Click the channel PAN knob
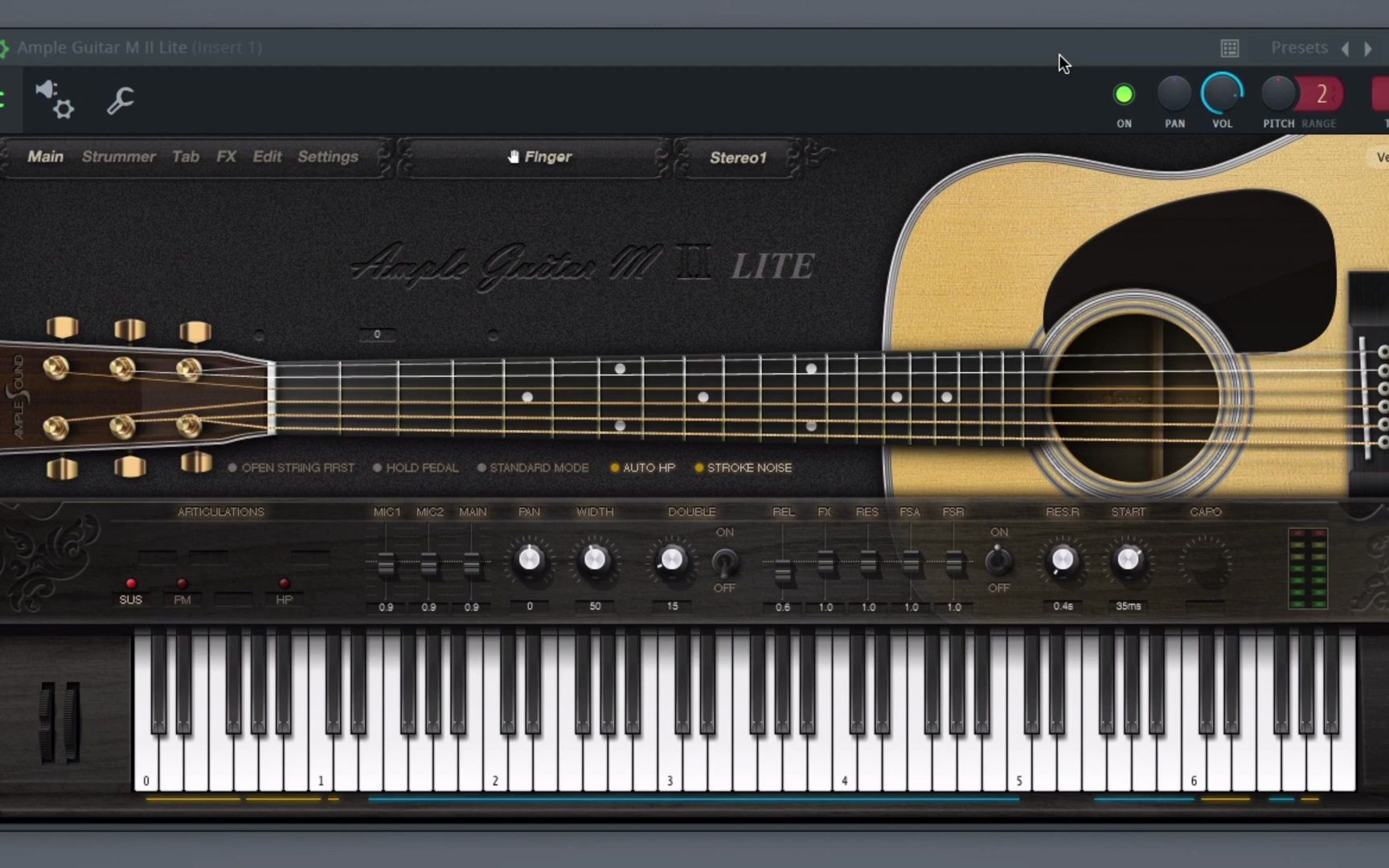The height and width of the screenshot is (868, 1389). (1174, 94)
